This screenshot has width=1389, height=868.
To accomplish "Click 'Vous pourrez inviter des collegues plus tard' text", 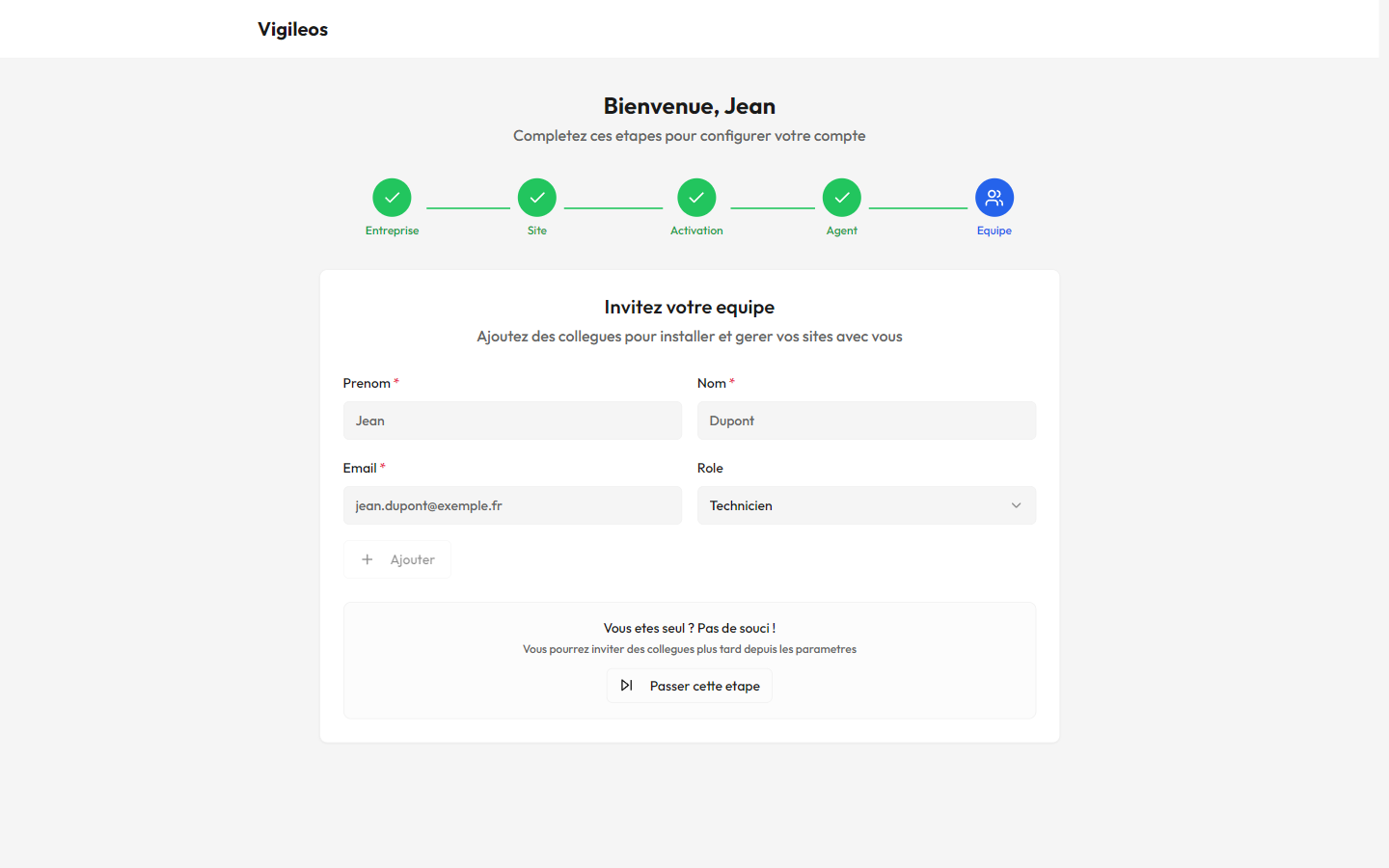I will pos(690,649).
